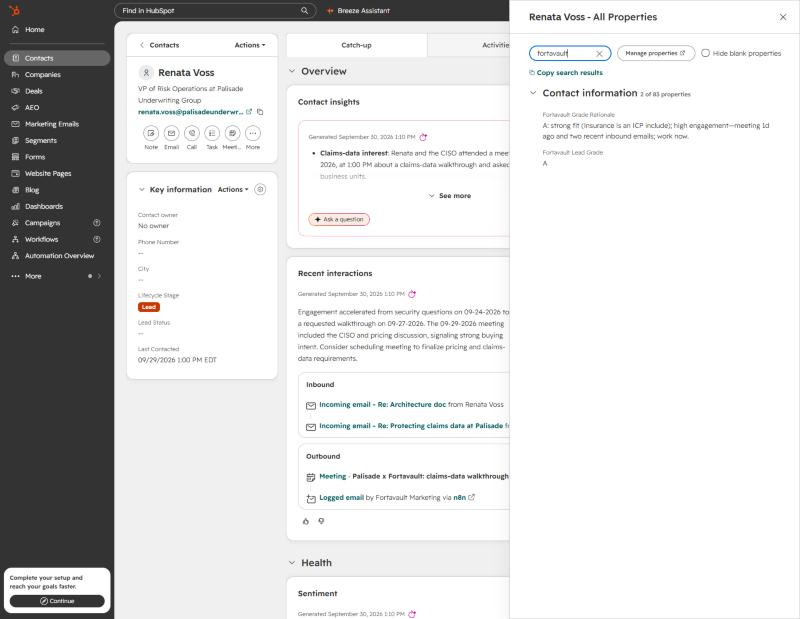Screen dimensions: 800x619
Task: Regenerate Contact insights with the refresh icon
Action: (423, 137)
